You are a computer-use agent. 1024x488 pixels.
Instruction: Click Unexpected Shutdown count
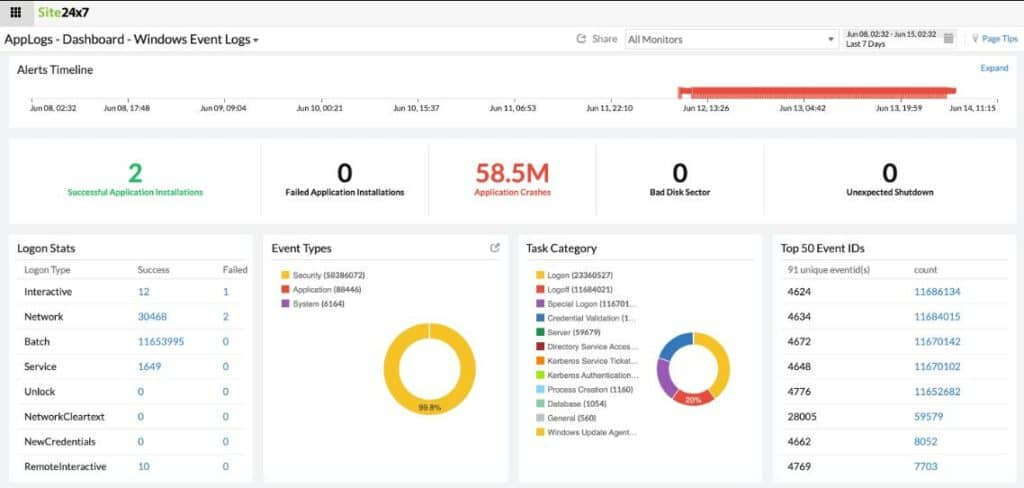889,173
